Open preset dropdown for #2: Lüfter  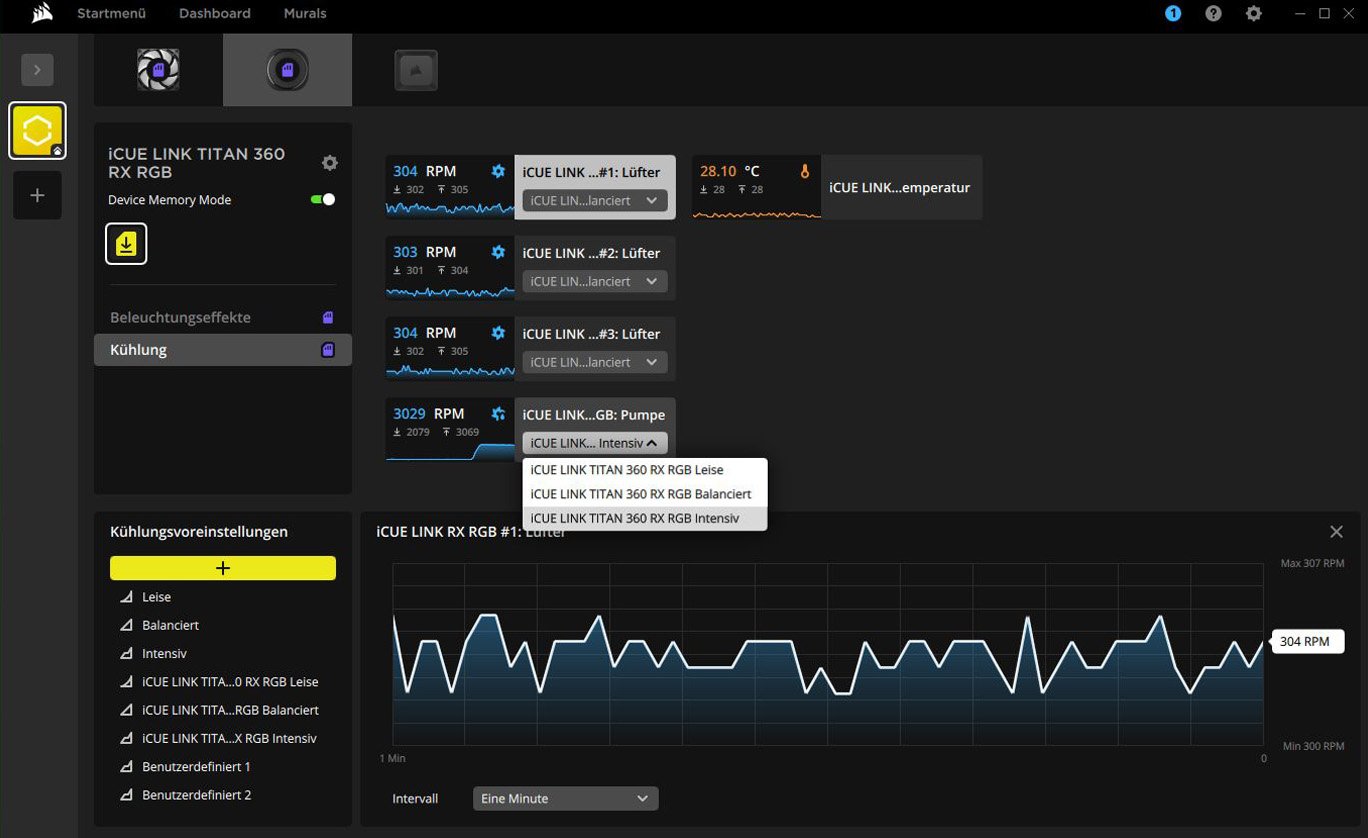(594, 281)
